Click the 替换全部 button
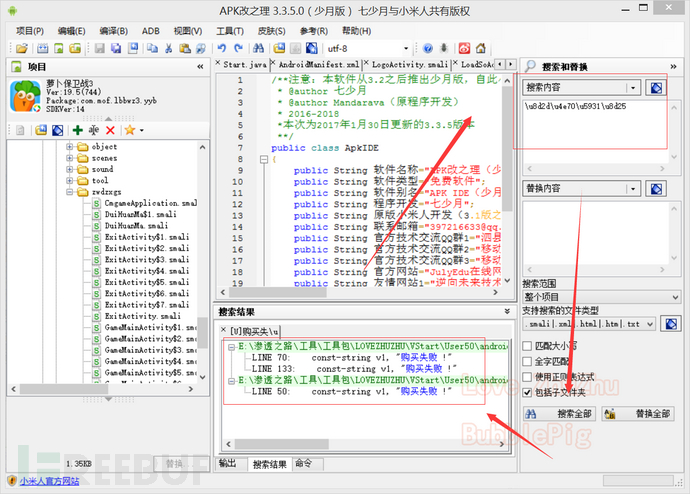Image resolution: width=690 pixels, height=494 pixels. [638, 414]
